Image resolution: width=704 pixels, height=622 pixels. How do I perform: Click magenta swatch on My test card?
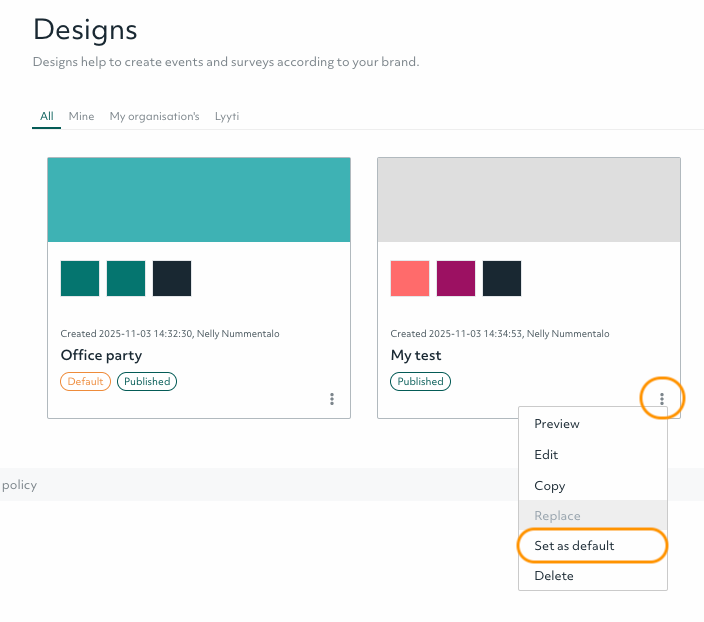point(456,279)
